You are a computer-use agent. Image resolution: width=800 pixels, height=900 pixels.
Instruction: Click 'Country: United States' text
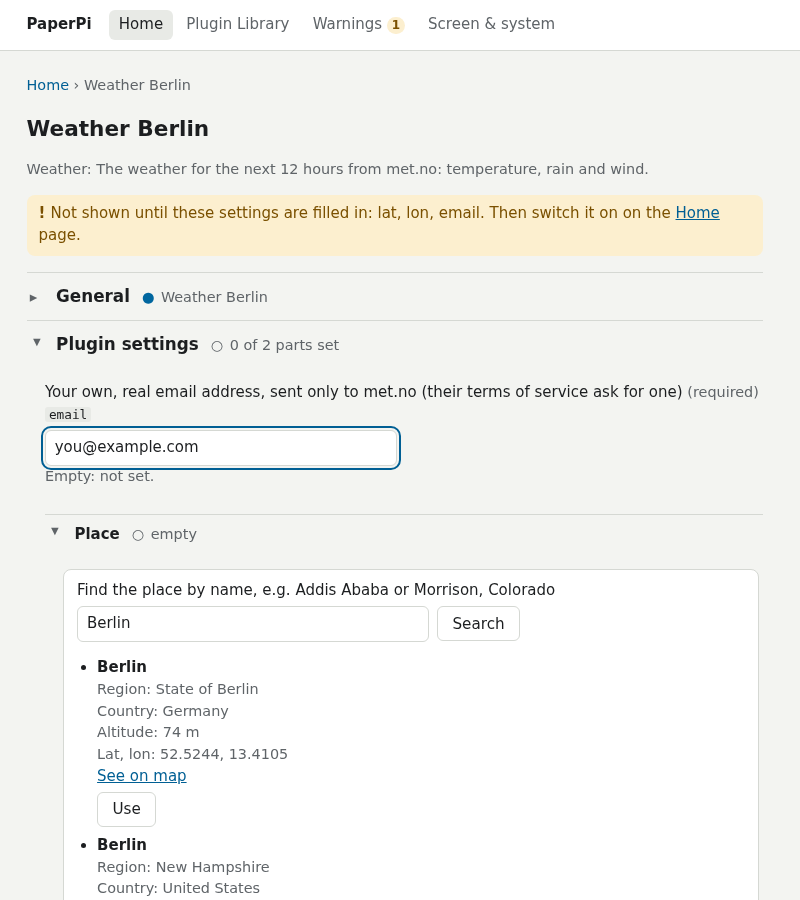click(x=178, y=889)
